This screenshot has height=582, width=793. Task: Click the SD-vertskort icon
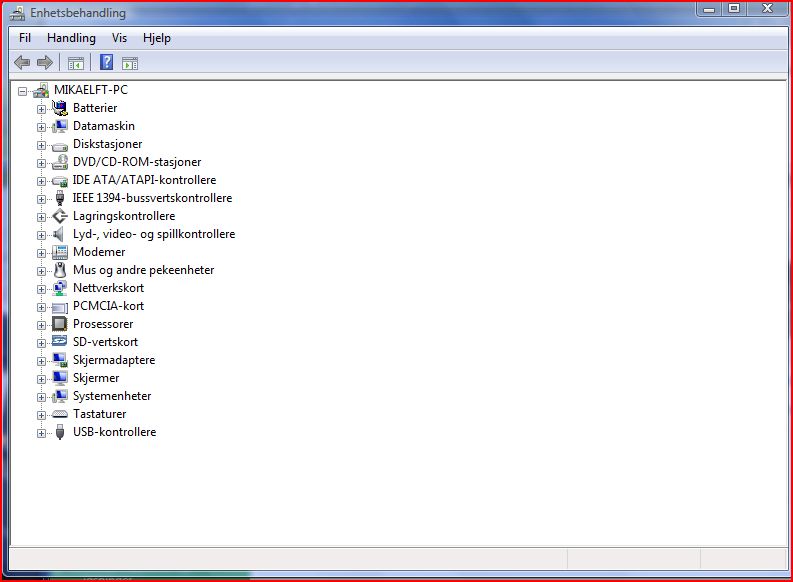[x=60, y=341]
